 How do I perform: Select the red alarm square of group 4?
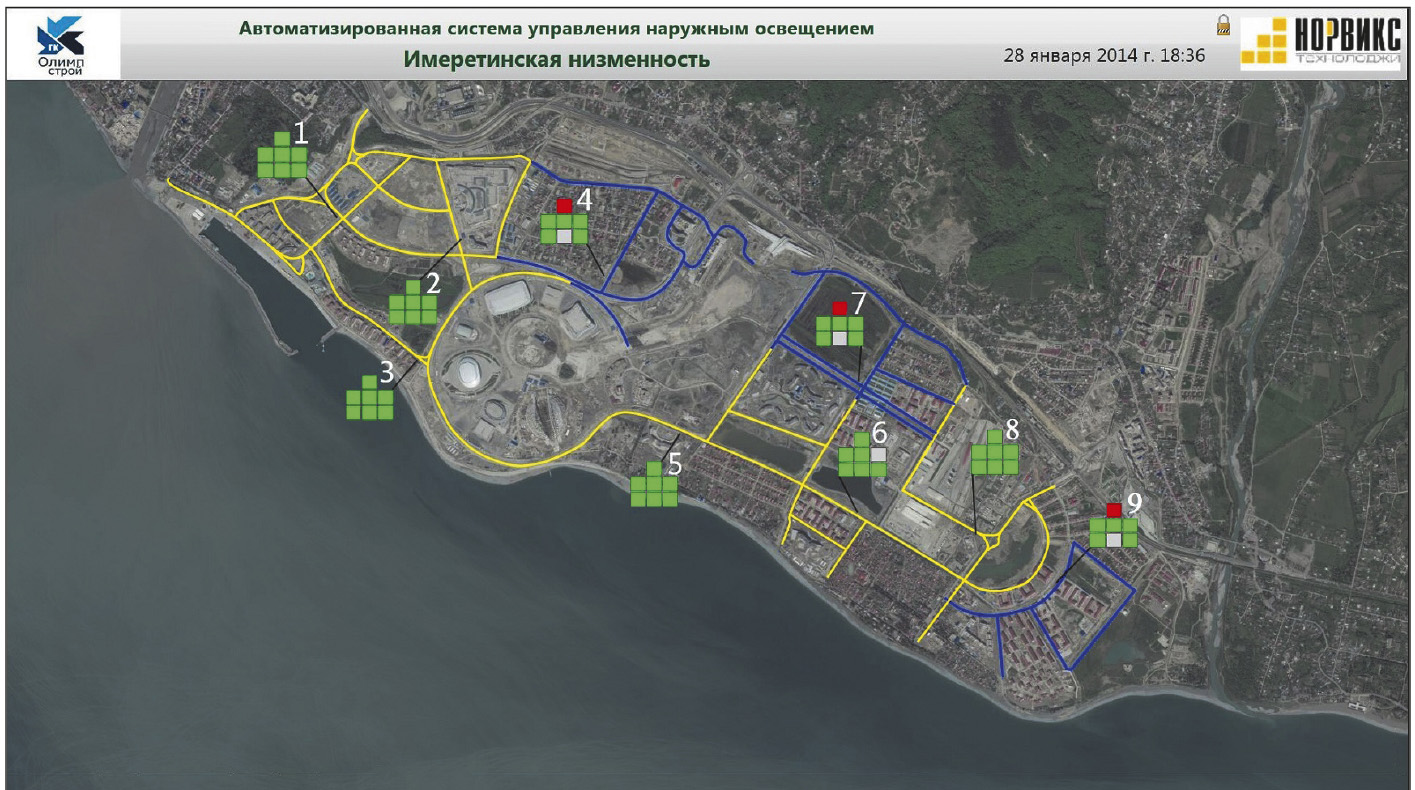[564, 206]
